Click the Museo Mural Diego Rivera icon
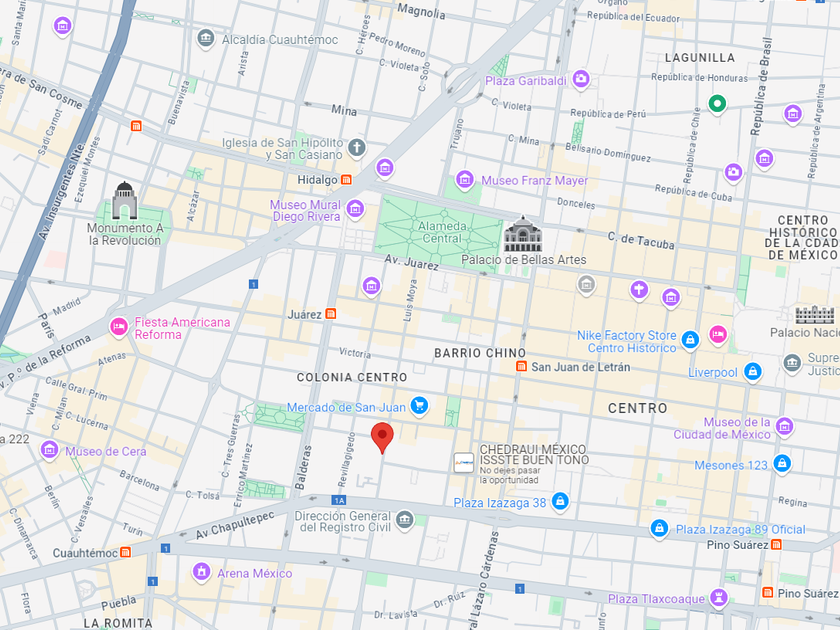This screenshot has height=630, width=840. [355, 209]
